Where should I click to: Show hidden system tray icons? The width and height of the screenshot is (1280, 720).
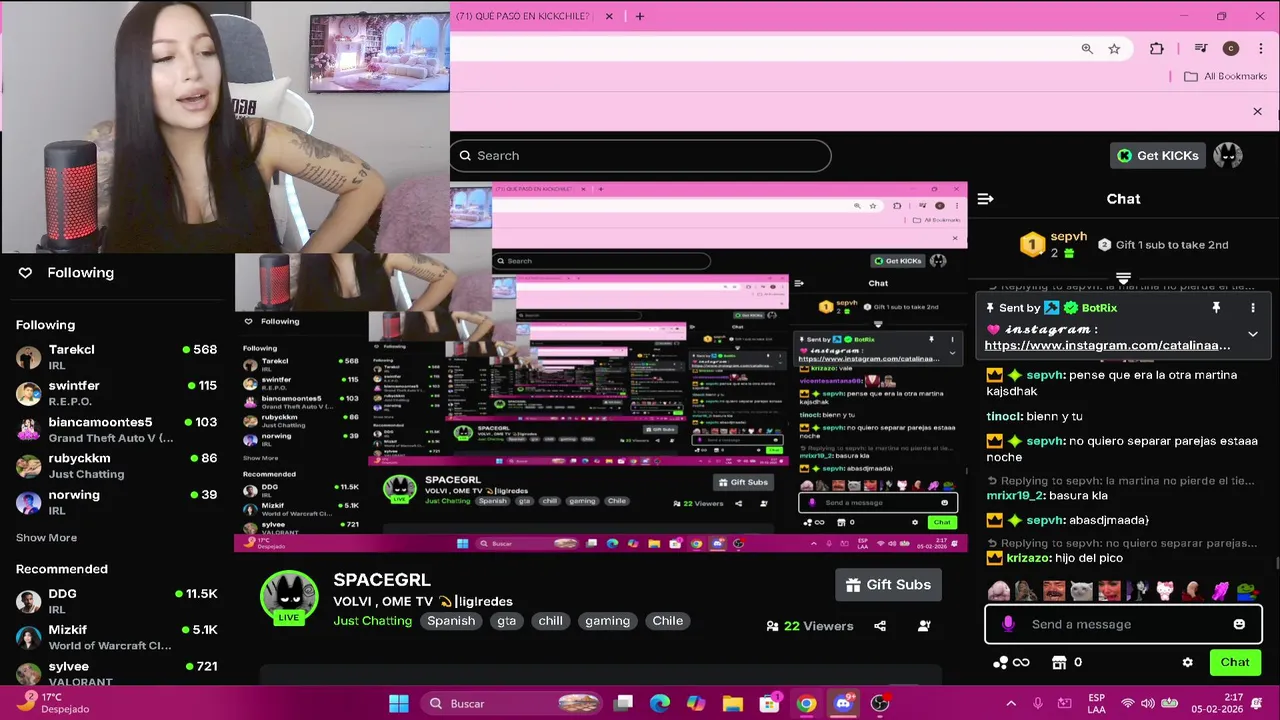(1011, 704)
